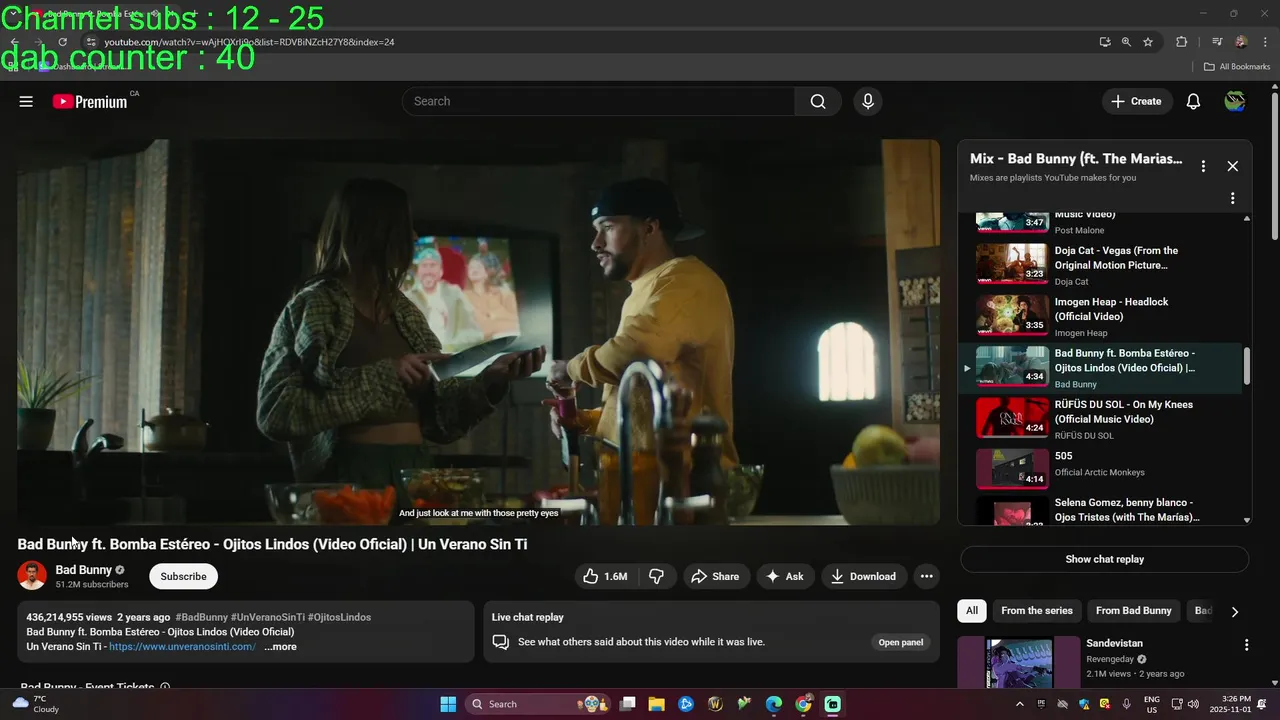The width and height of the screenshot is (1280, 720).
Task: Select the From Bad Bunny chip
Action: pyautogui.click(x=1133, y=611)
